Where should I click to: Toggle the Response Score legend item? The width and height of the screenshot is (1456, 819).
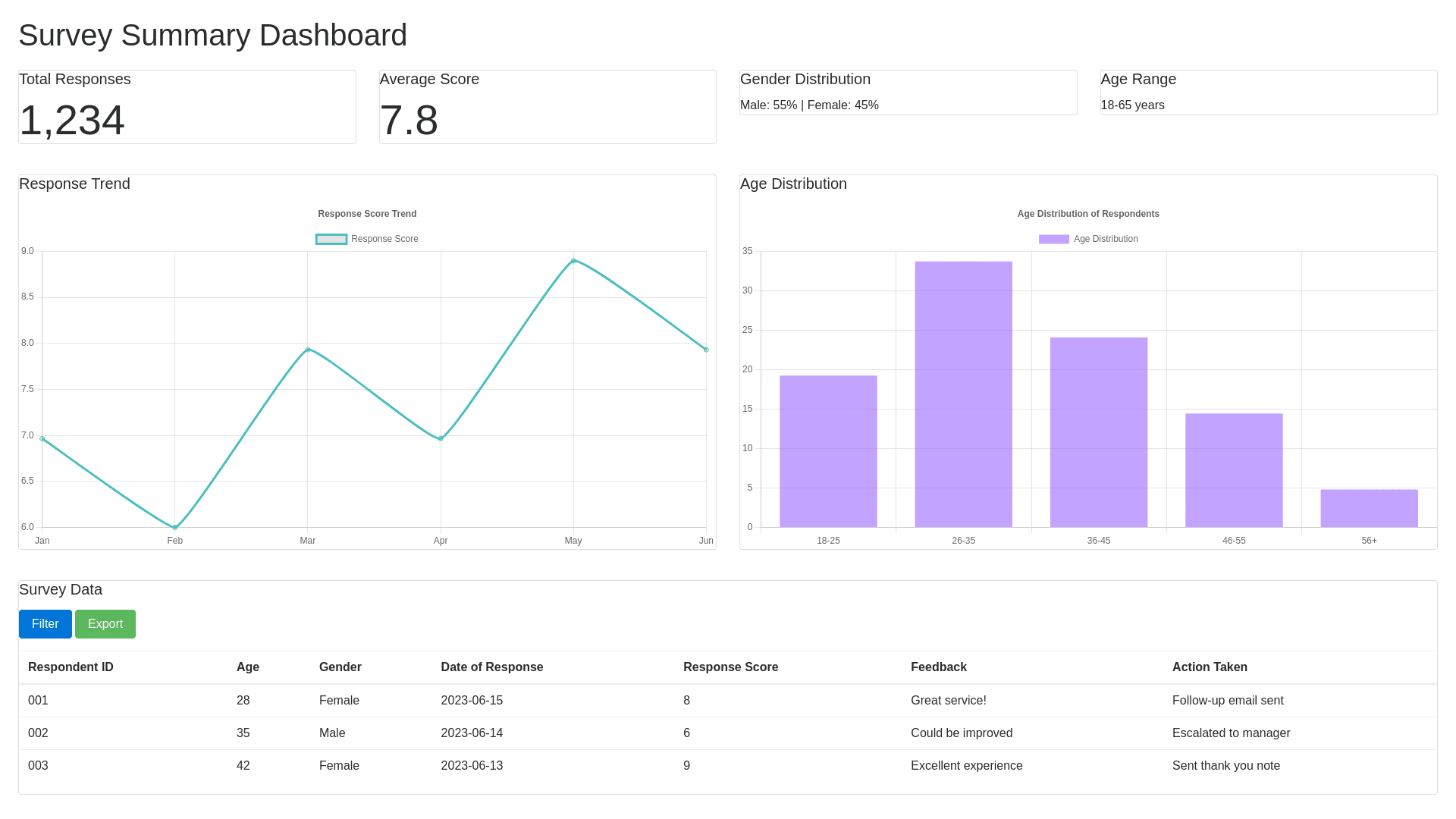pyautogui.click(x=367, y=239)
